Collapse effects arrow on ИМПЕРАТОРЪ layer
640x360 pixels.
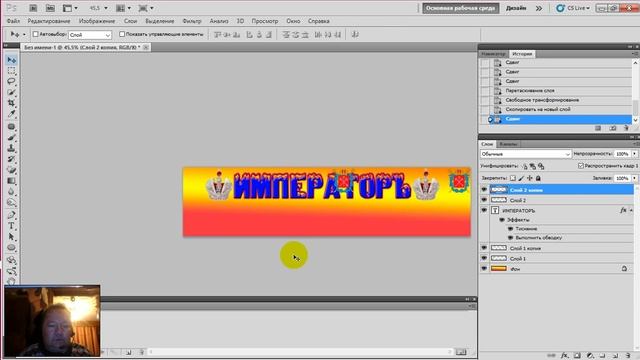[x=631, y=210]
